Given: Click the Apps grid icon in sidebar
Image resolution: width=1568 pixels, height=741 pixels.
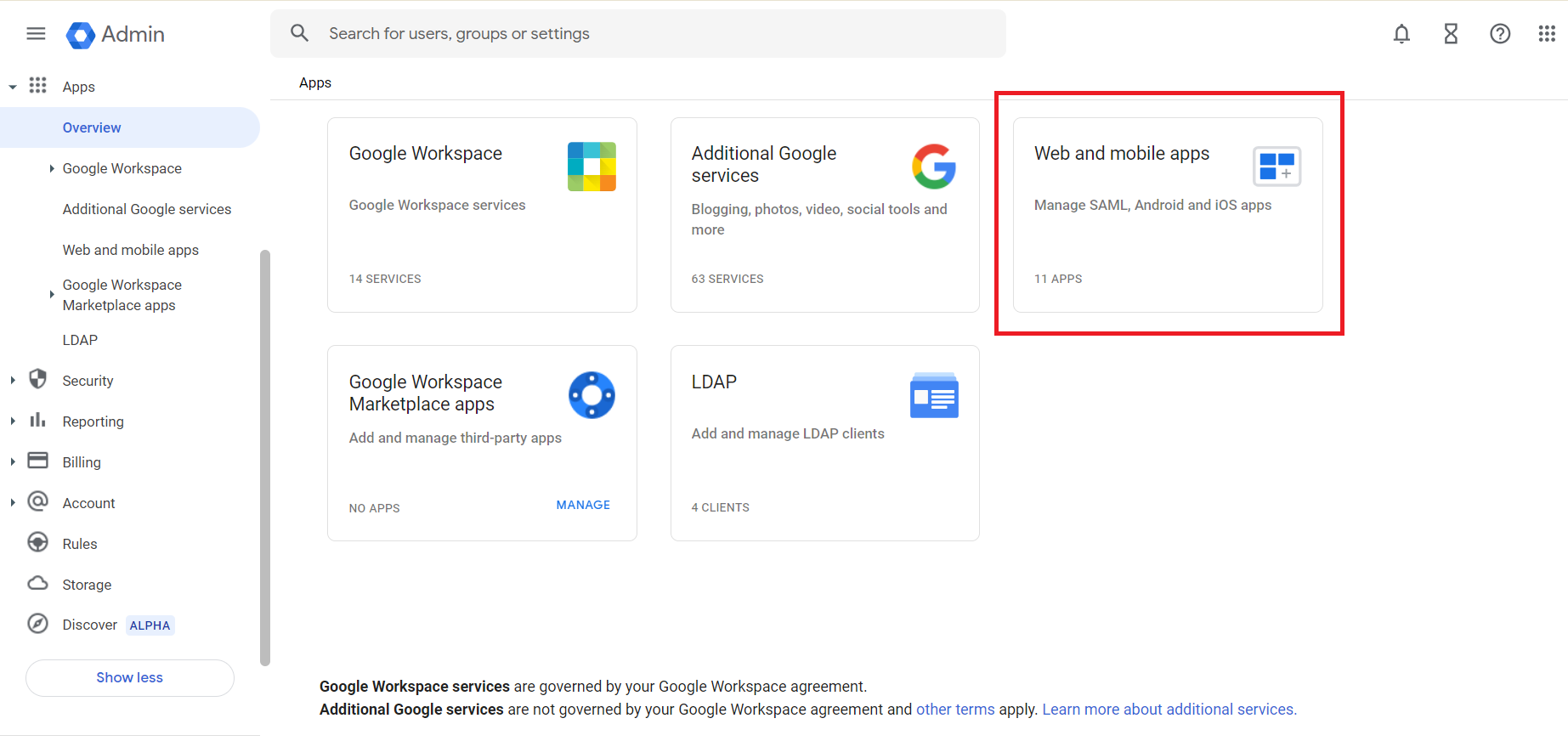Looking at the screenshot, I should coord(37,85).
